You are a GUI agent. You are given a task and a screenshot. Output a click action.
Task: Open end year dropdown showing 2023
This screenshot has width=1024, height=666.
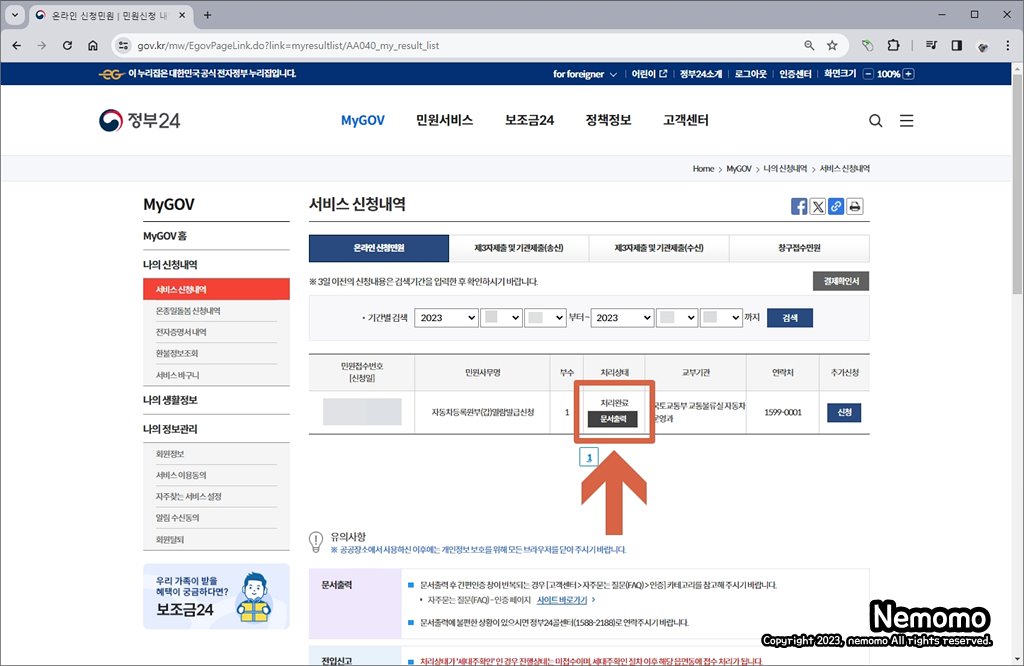622,318
